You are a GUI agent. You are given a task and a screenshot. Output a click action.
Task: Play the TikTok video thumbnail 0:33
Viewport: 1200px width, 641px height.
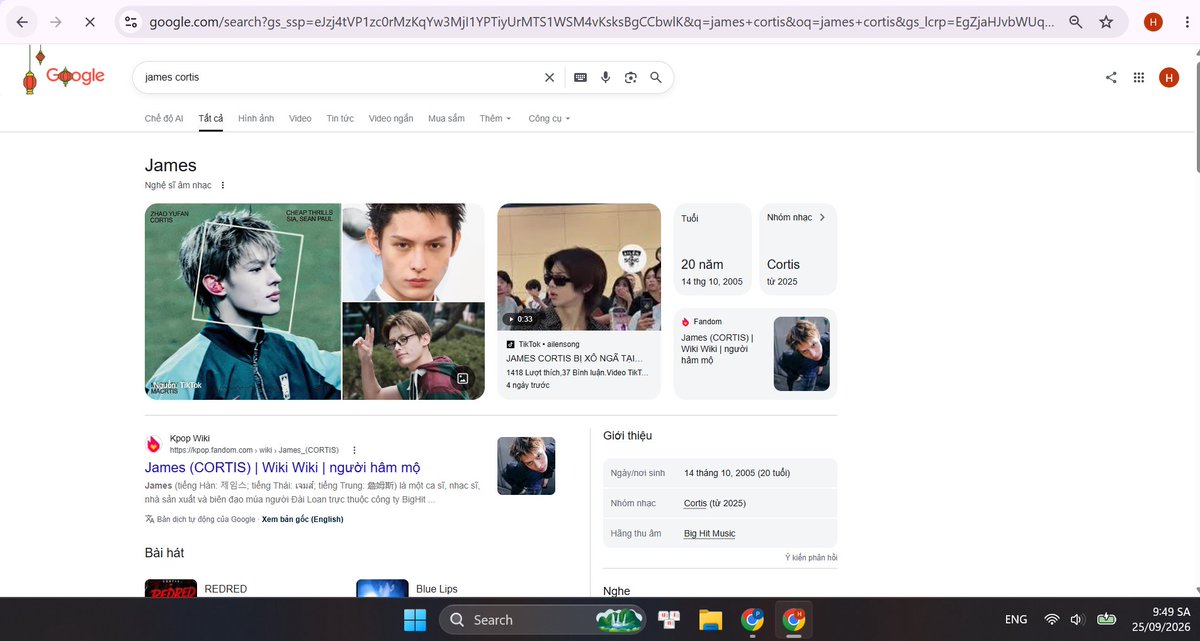(x=579, y=267)
